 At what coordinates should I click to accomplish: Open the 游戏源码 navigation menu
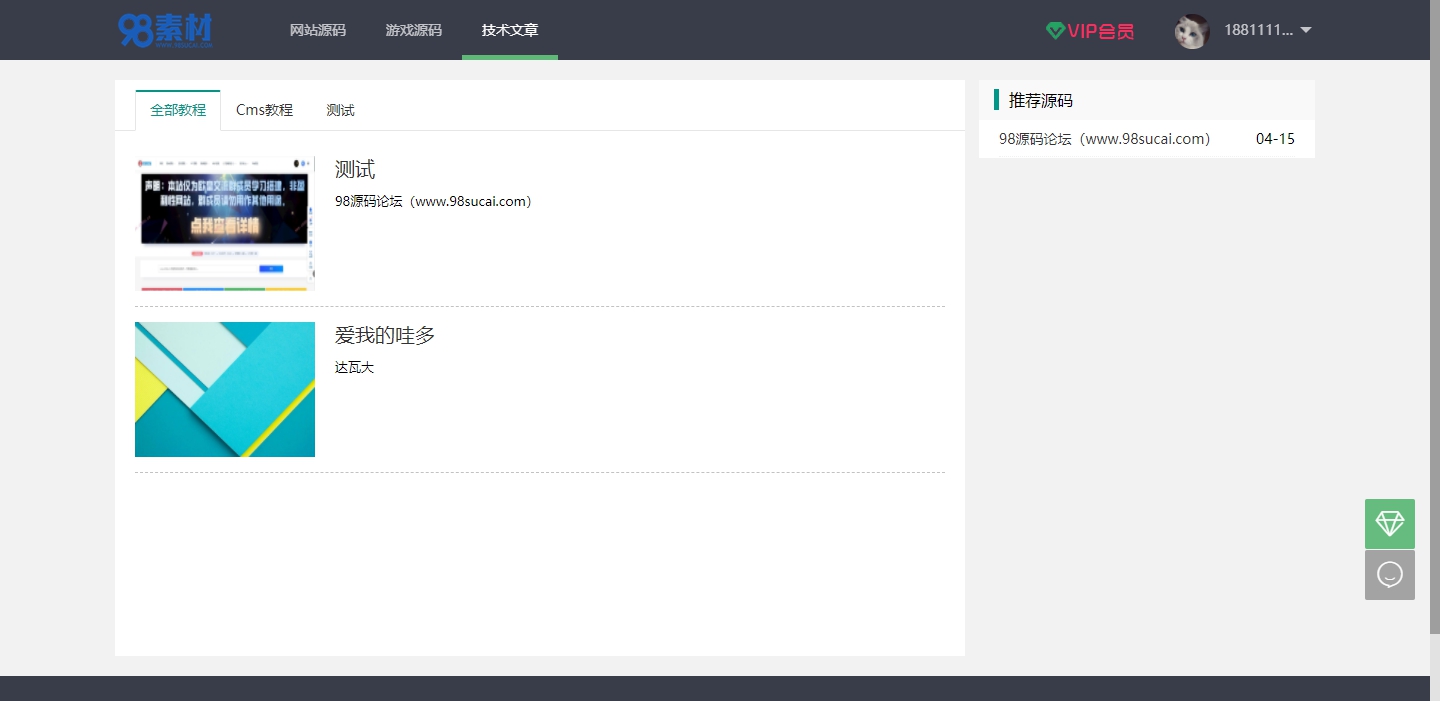pyautogui.click(x=413, y=30)
